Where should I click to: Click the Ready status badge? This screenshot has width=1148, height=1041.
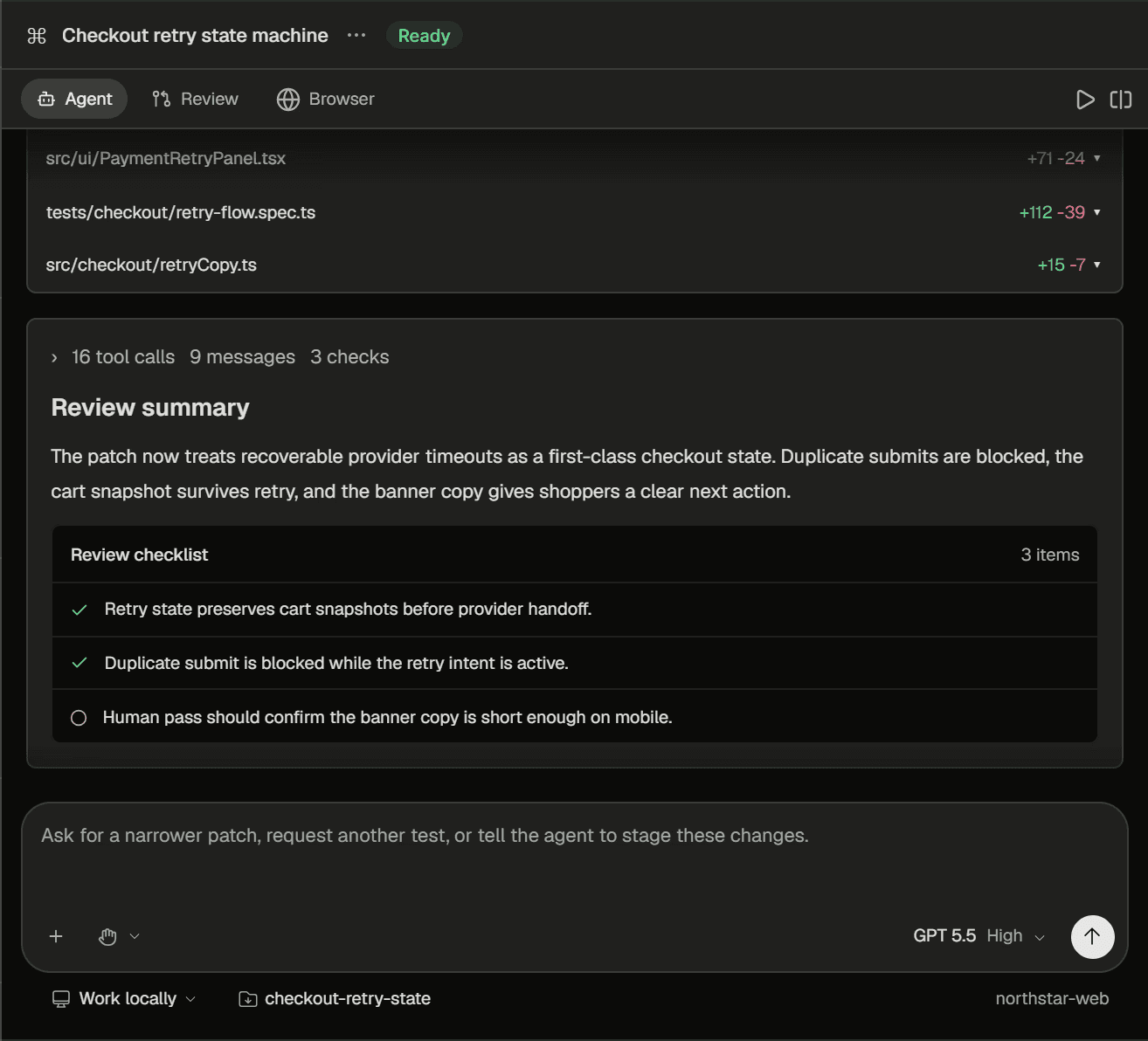pyautogui.click(x=424, y=36)
